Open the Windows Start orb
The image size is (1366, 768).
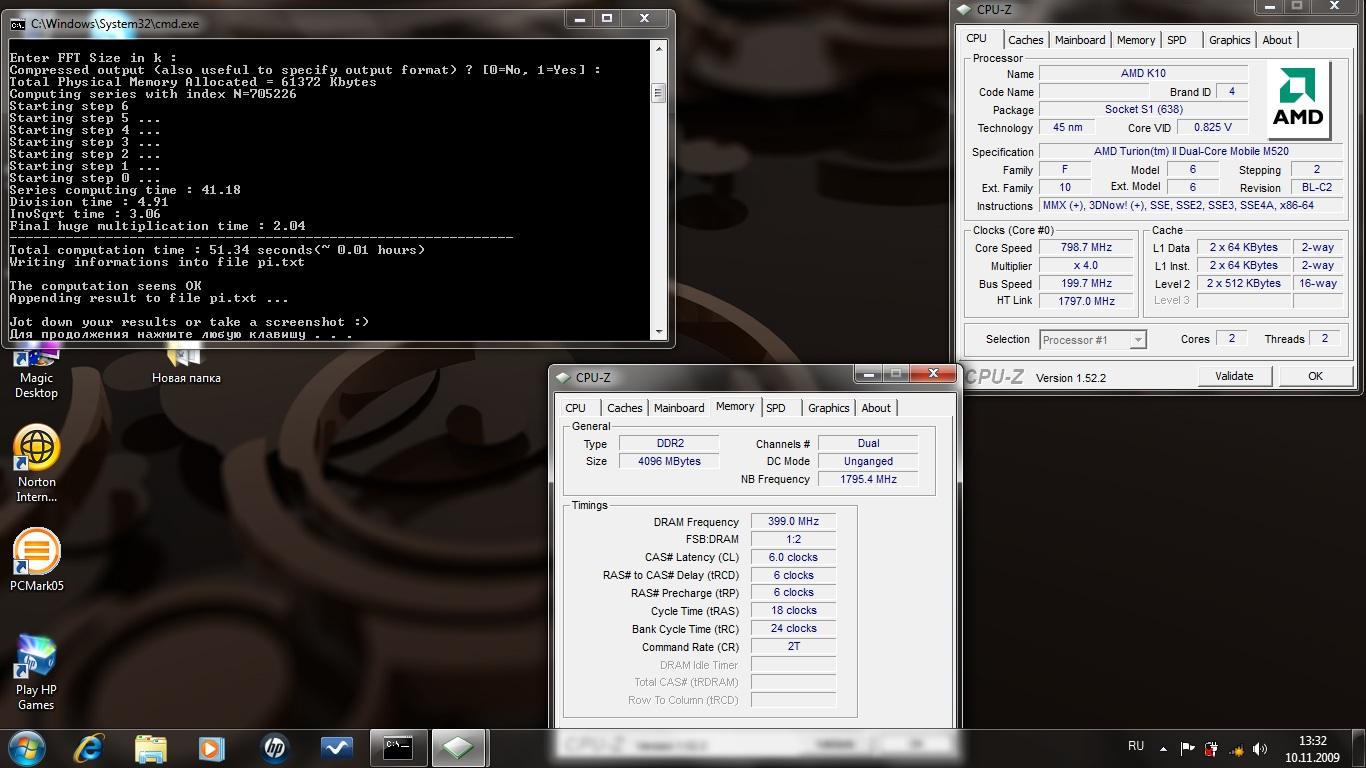(x=27, y=747)
